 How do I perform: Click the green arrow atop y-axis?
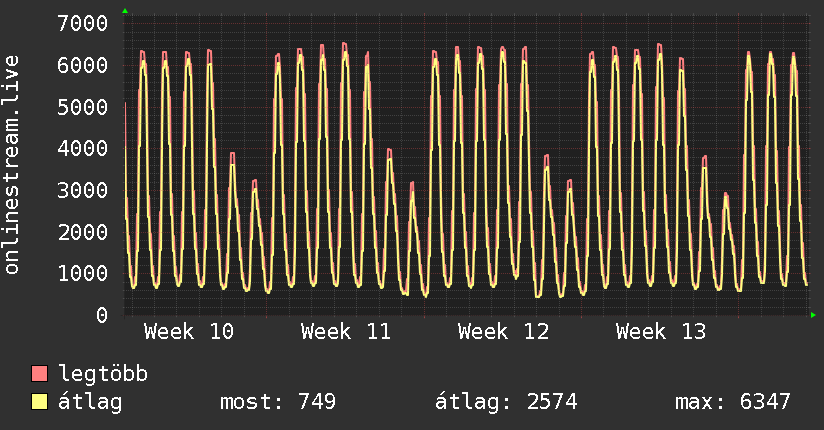[125, 11]
